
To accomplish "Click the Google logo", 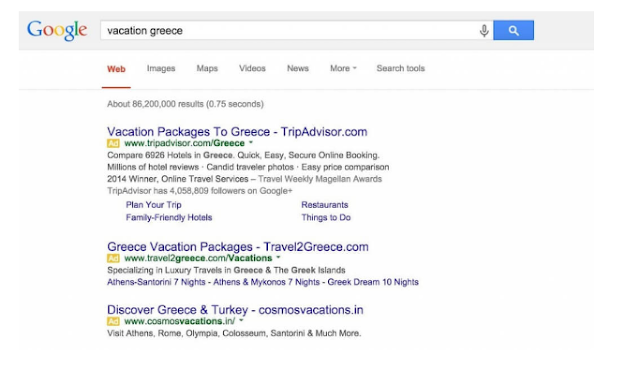I will pyautogui.click(x=57, y=30).
